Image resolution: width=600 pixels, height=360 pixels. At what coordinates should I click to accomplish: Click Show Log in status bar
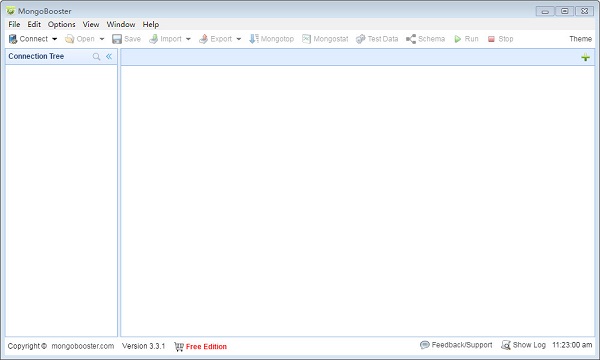523,345
